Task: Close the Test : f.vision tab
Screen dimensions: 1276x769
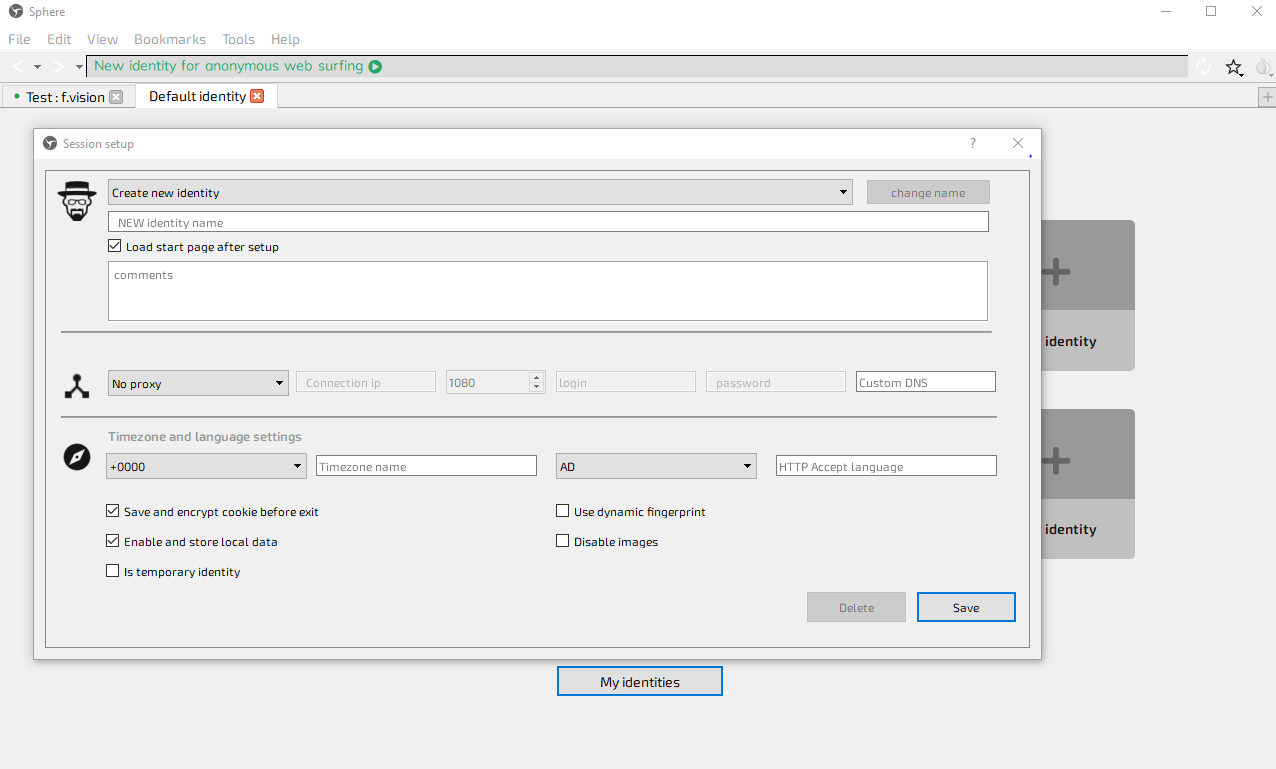Action: (116, 97)
